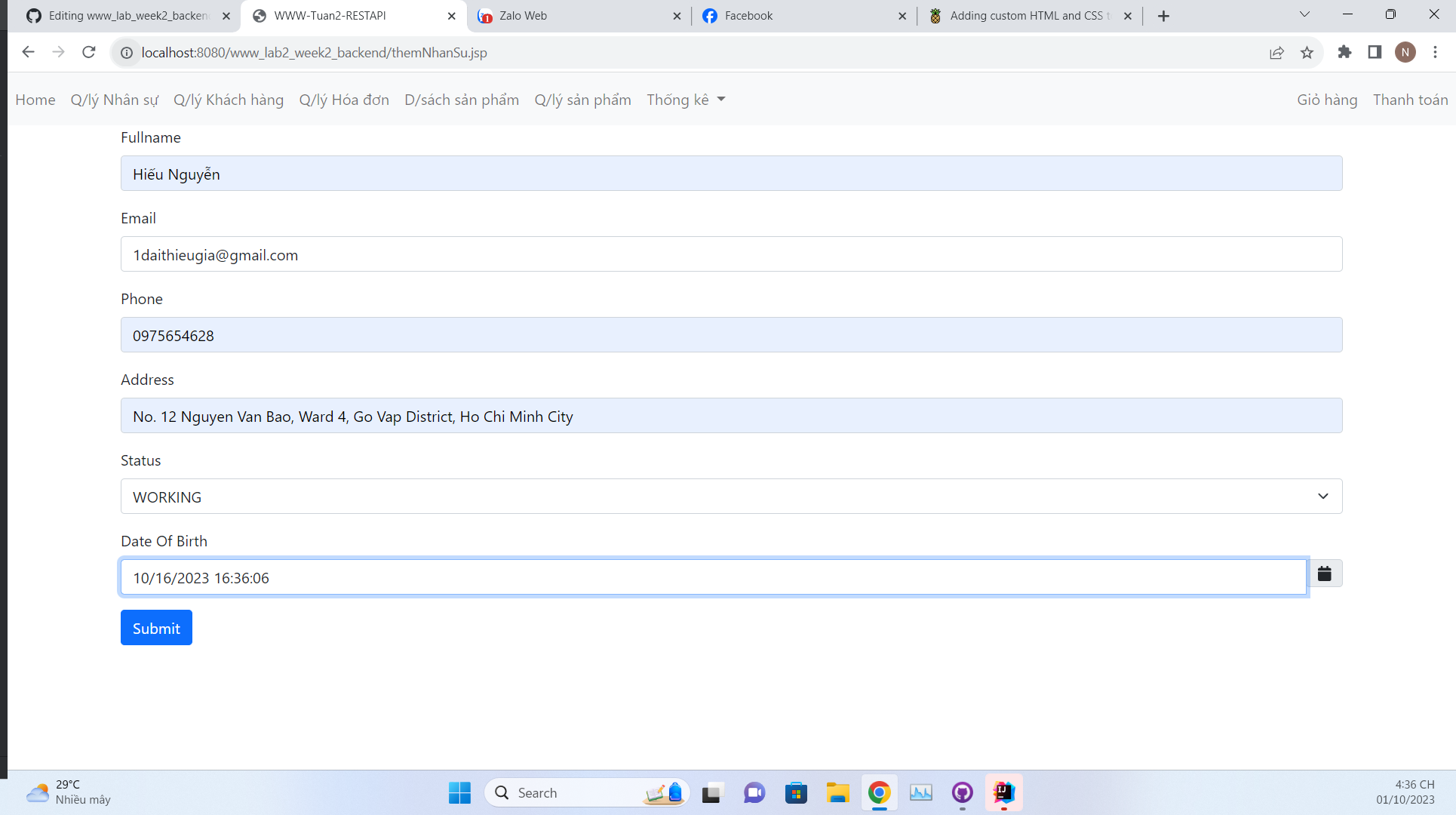Open a new browser tab
This screenshot has width=1456, height=815.
coord(1163,16)
